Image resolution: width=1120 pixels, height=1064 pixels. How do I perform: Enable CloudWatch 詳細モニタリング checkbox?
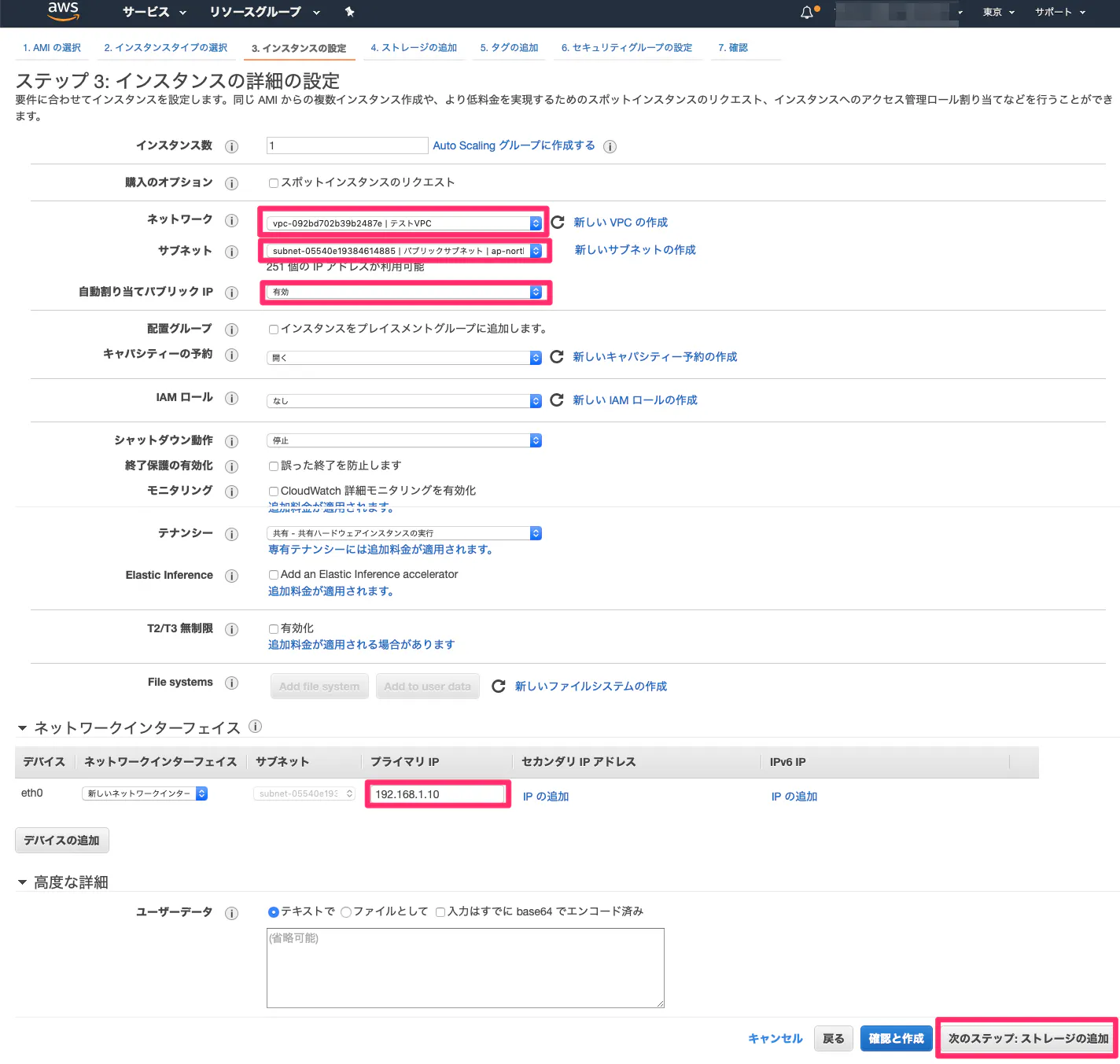coord(274,492)
